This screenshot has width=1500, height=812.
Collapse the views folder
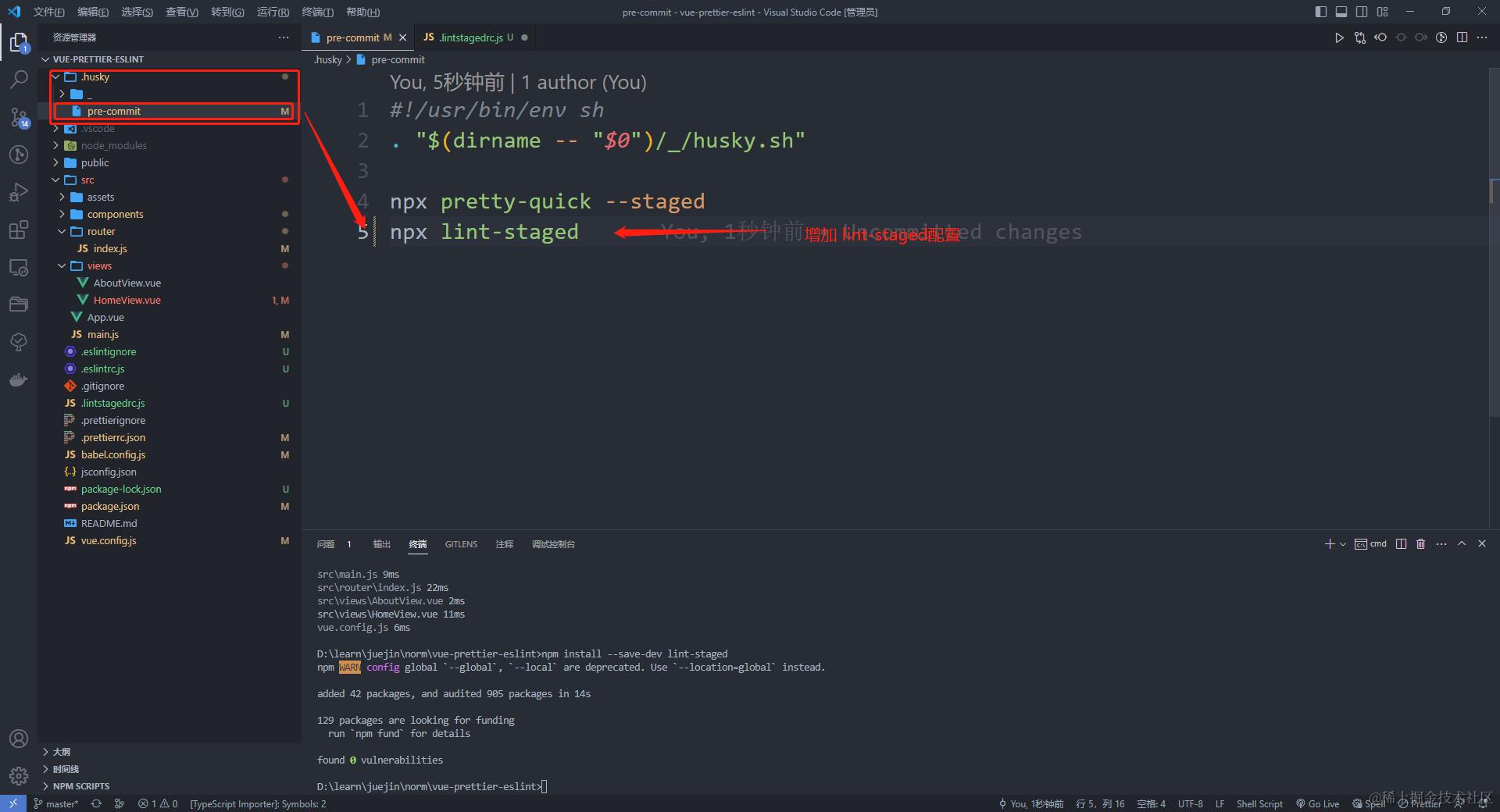tap(62, 265)
